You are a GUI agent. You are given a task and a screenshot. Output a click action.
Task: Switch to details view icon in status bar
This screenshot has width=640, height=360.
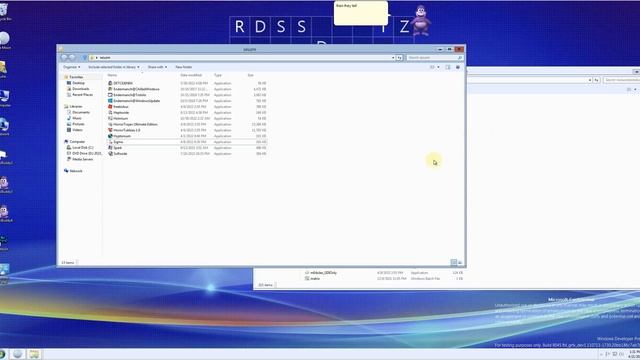coord(454,262)
